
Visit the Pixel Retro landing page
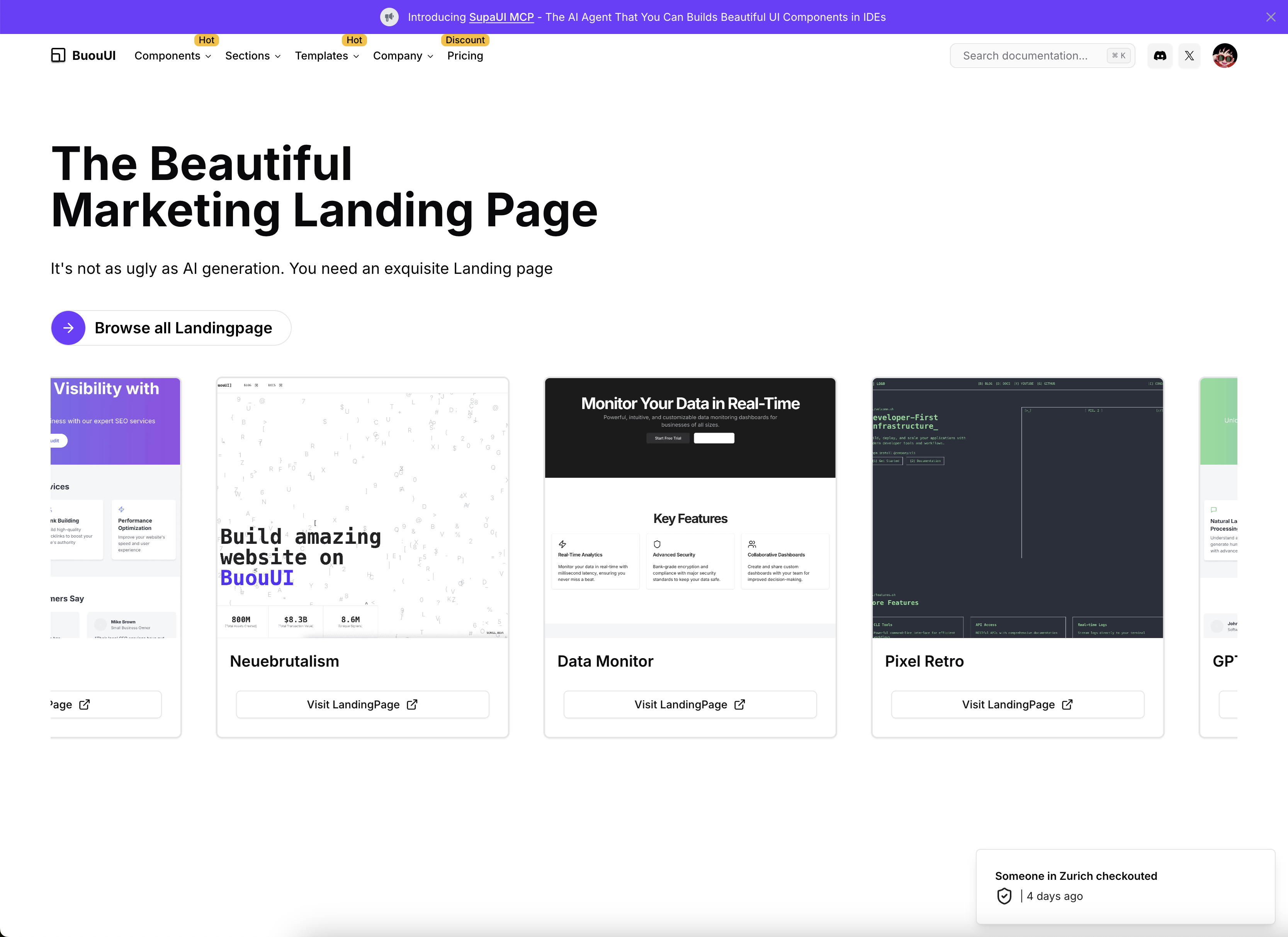click(x=1017, y=704)
